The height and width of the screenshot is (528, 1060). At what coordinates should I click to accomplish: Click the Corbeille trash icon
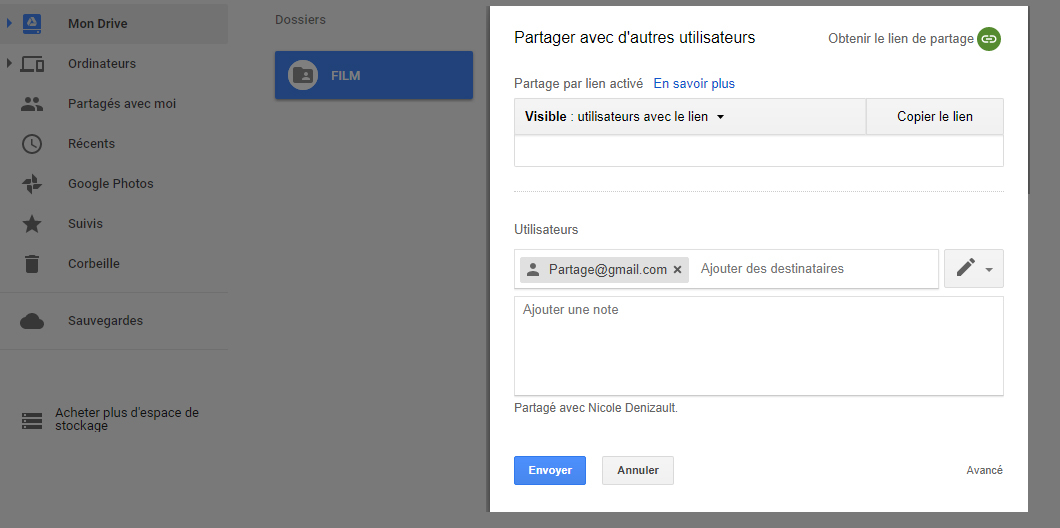pos(32,264)
